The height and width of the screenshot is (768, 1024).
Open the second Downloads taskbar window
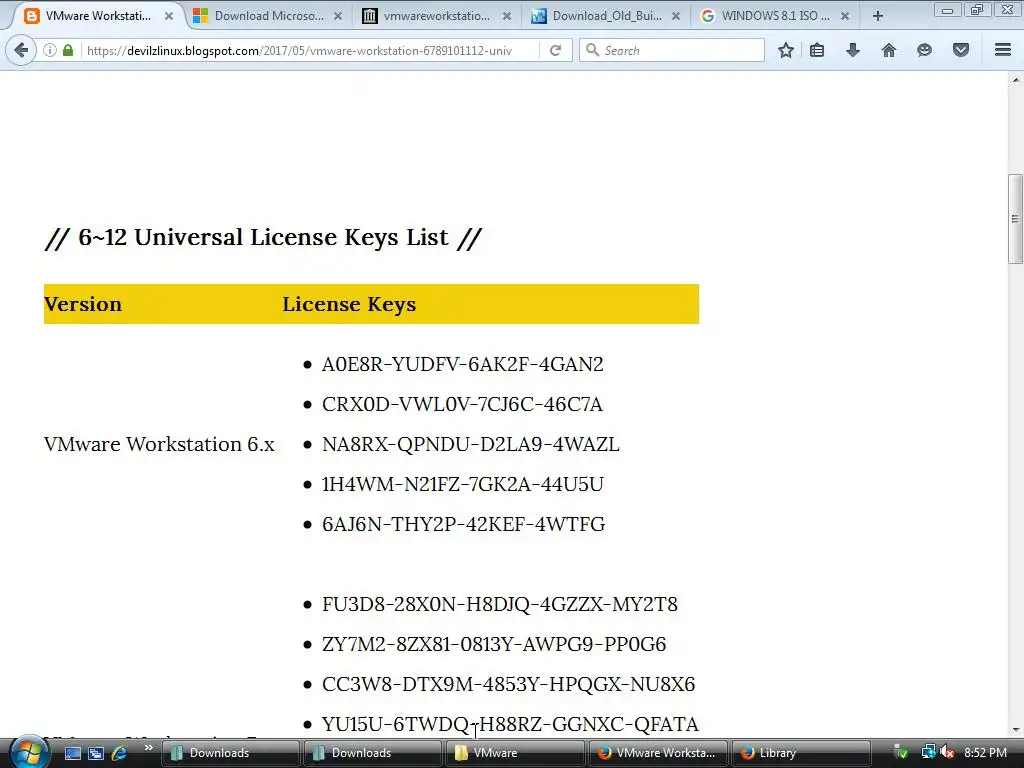[x=372, y=753]
